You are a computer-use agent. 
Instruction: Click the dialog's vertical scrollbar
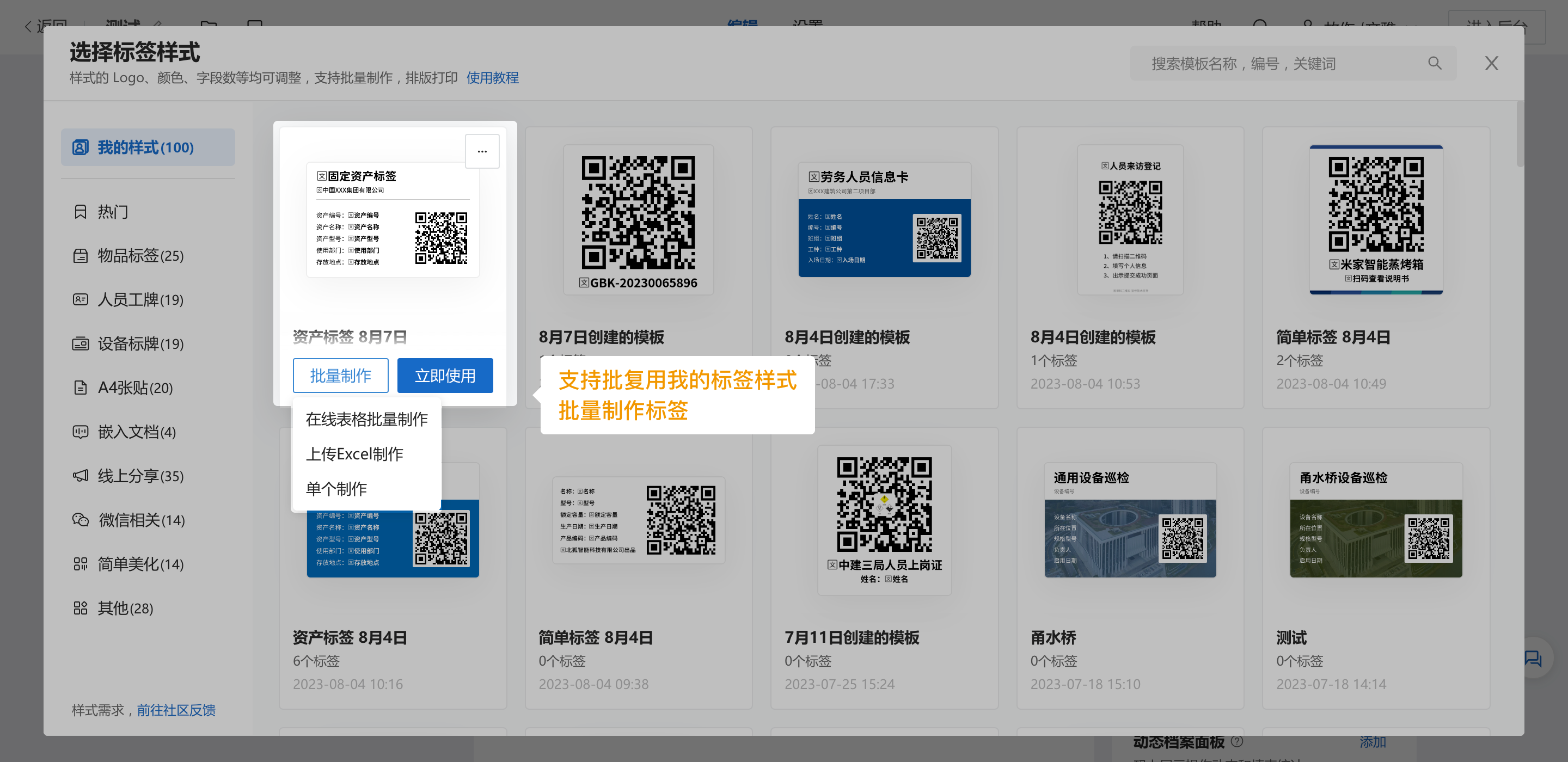[x=1520, y=134]
